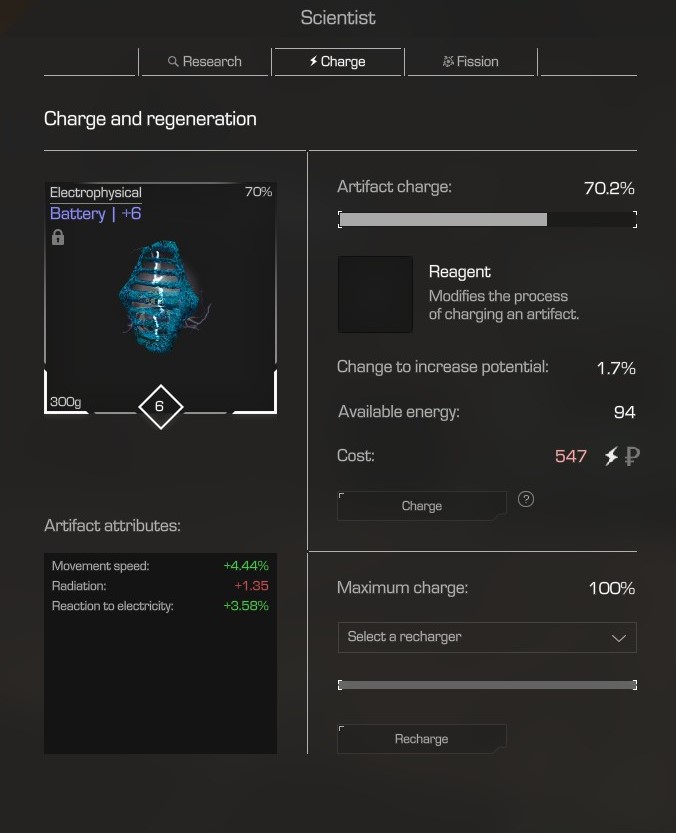Image resolution: width=676 pixels, height=833 pixels.
Task: Click the Charge button
Action: (x=422, y=506)
